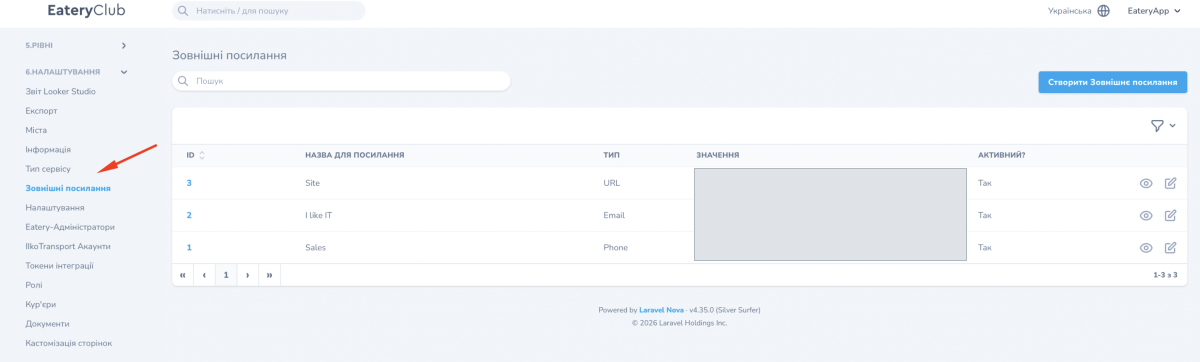Edit the I like IT row
1200x362 pixels.
click(x=1171, y=215)
